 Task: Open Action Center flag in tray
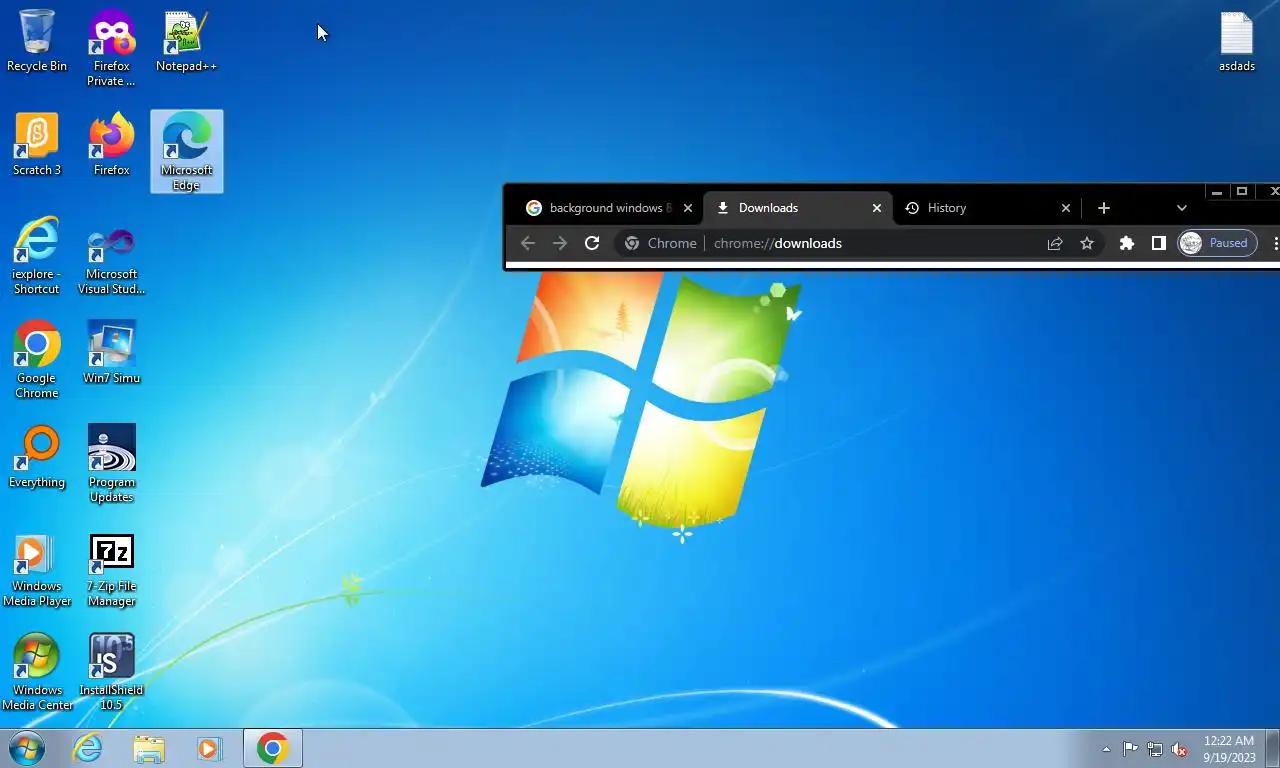coord(1130,749)
